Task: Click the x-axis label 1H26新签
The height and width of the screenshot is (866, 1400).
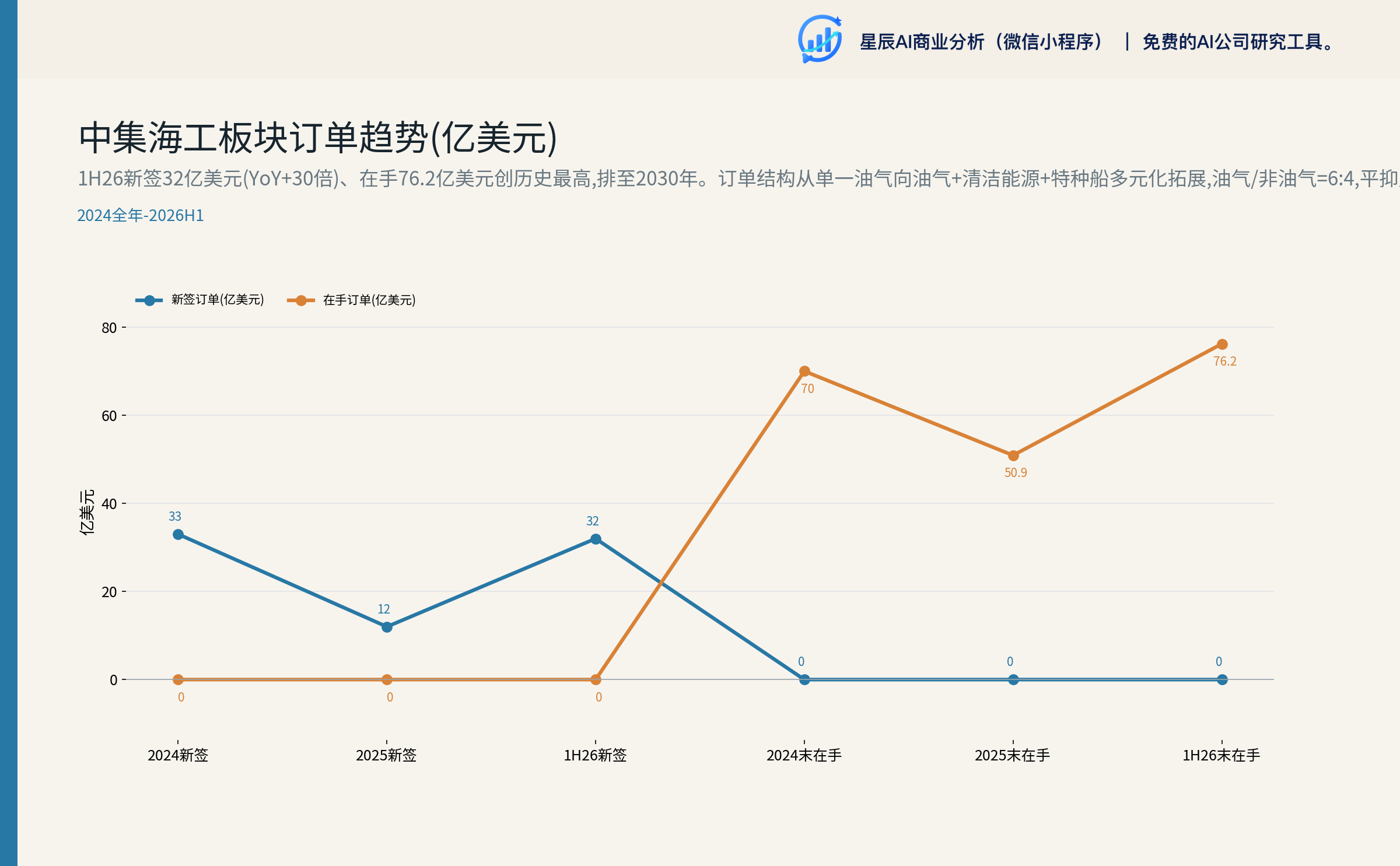Action: point(595,755)
